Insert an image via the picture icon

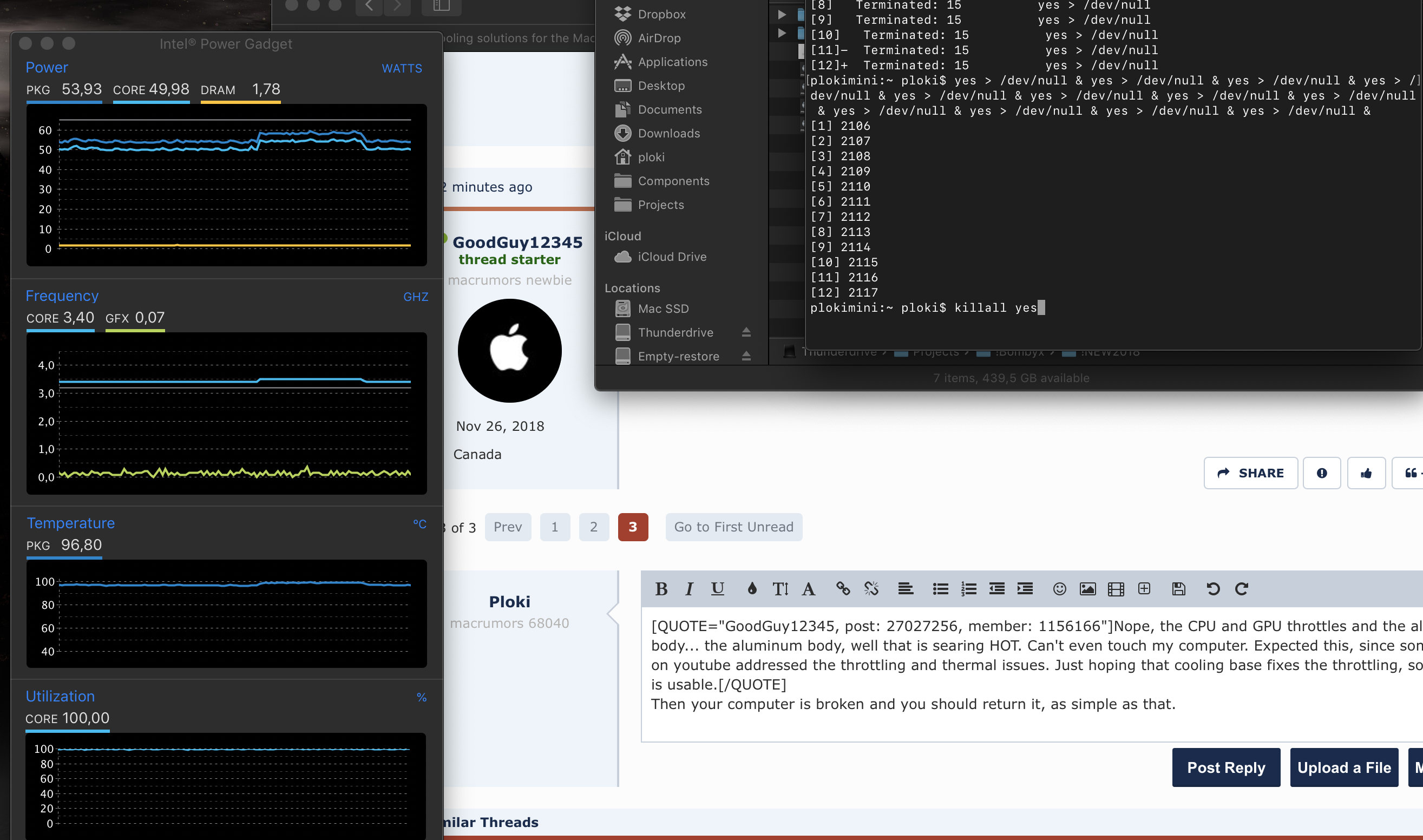coord(1087,589)
